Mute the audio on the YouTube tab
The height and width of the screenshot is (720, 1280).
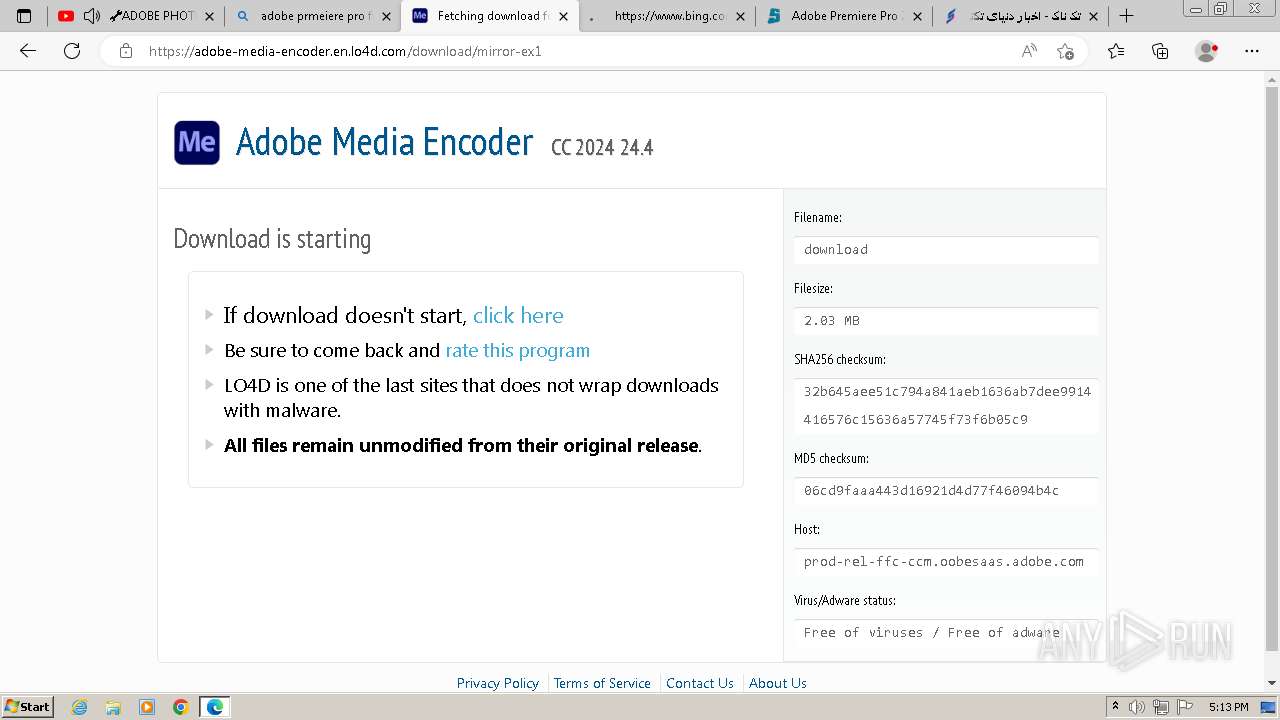pos(91,16)
